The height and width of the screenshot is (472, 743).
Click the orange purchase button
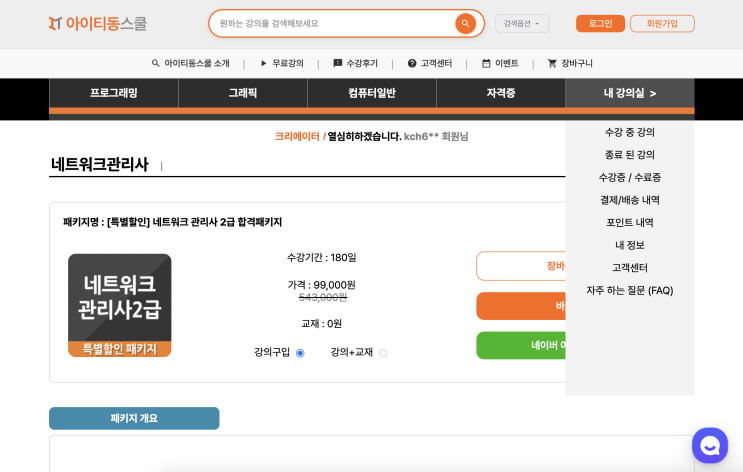tap(521, 306)
